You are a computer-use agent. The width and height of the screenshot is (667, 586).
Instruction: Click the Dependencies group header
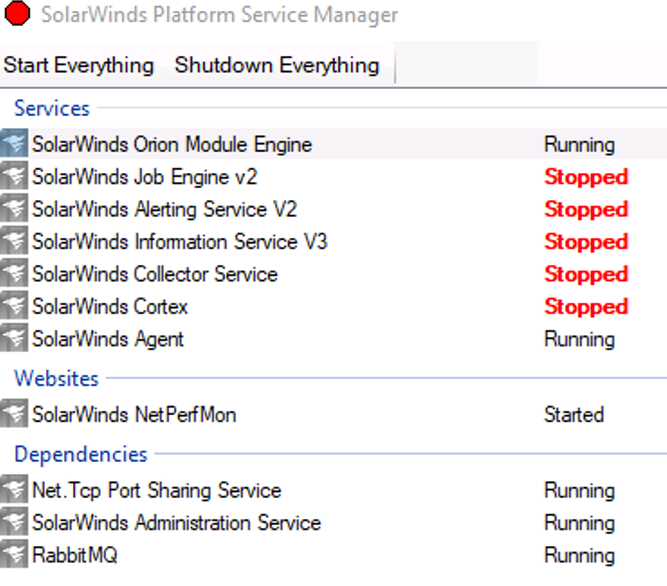coord(80,454)
